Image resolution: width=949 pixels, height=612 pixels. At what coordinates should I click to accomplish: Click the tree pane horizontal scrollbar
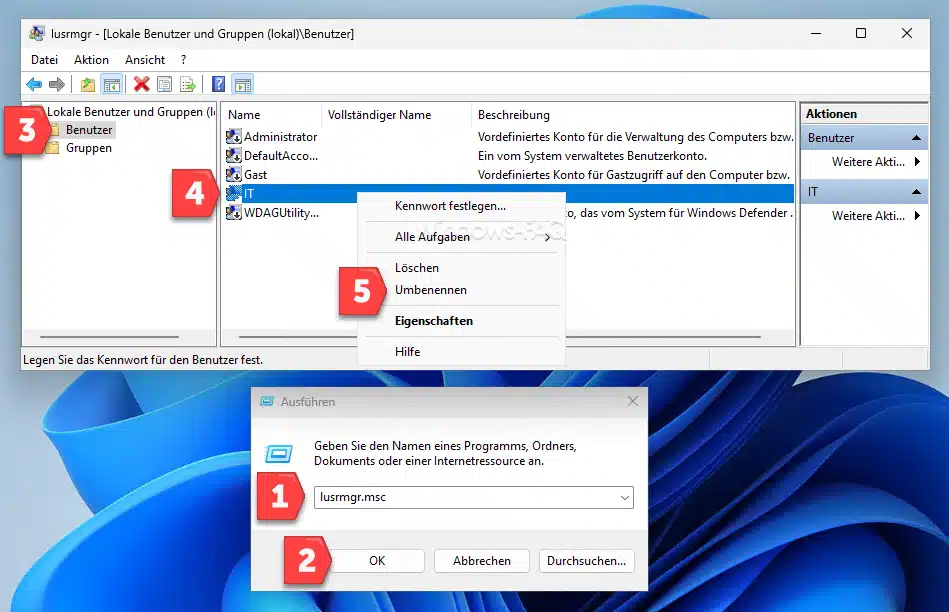109,337
